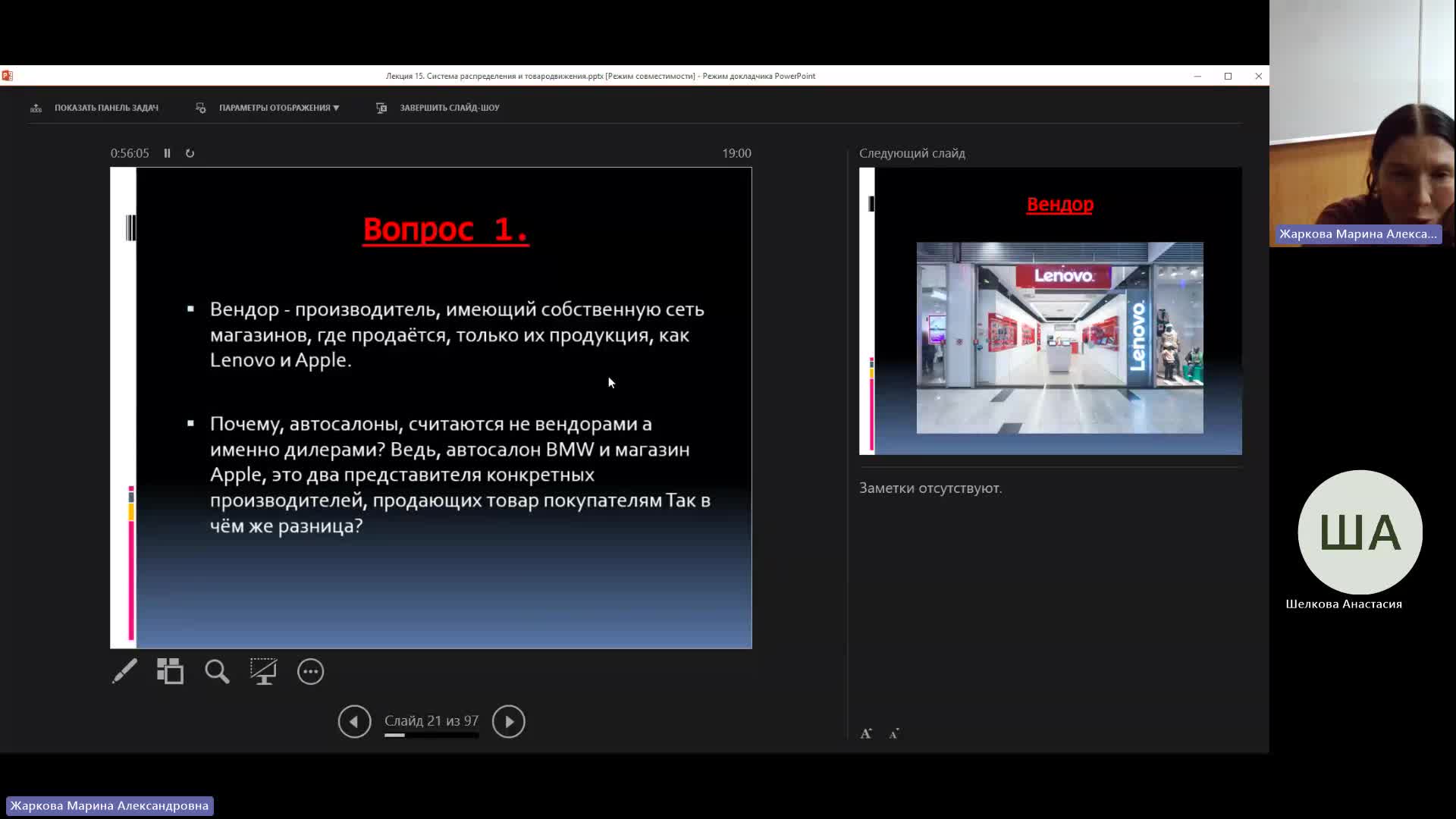Click the PowerPoint icon in title bar
The height and width of the screenshot is (819, 1456).
click(x=8, y=76)
